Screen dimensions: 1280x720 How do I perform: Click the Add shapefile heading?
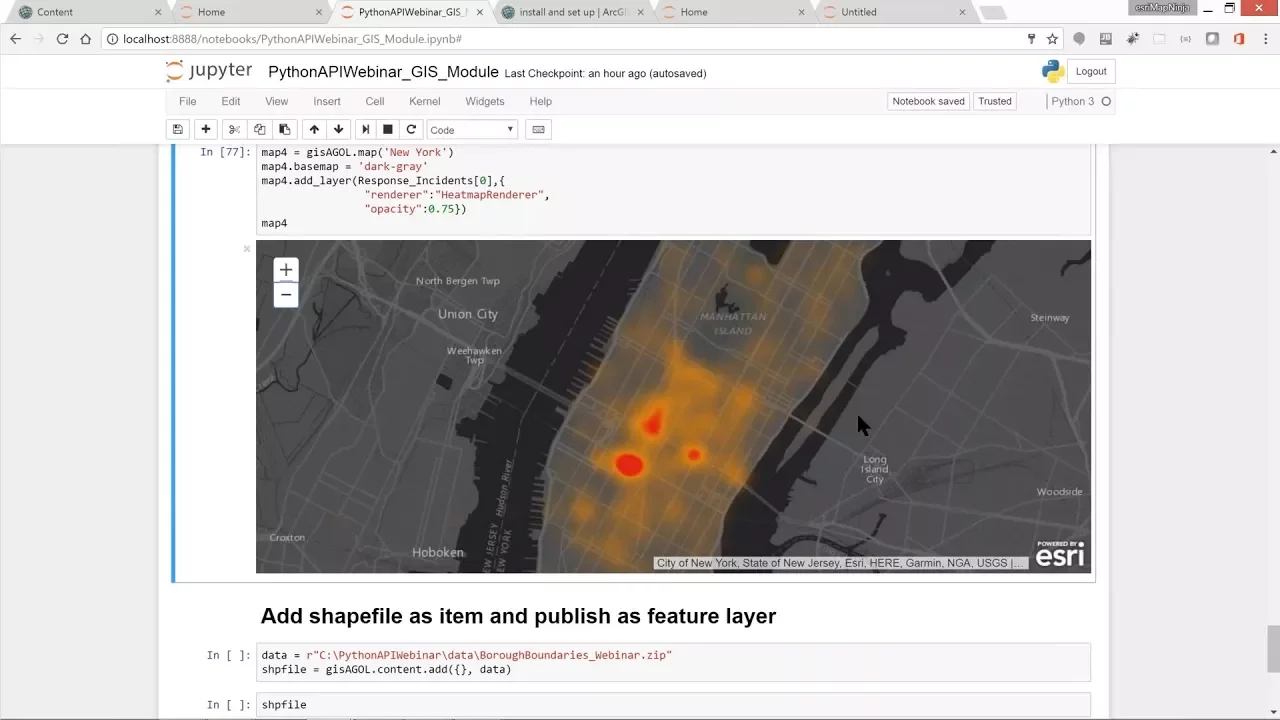[x=518, y=616]
